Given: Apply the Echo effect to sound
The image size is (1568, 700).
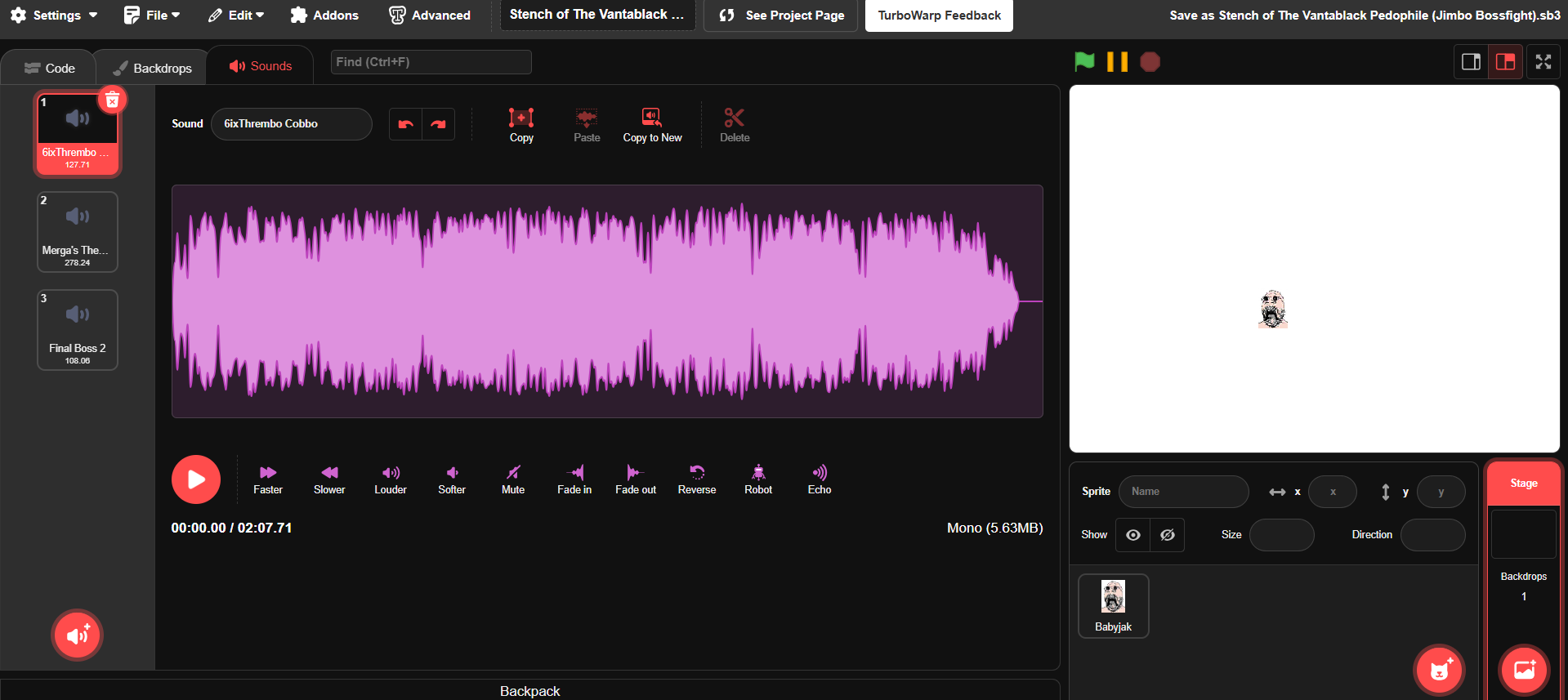Looking at the screenshot, I should (820, 479).
